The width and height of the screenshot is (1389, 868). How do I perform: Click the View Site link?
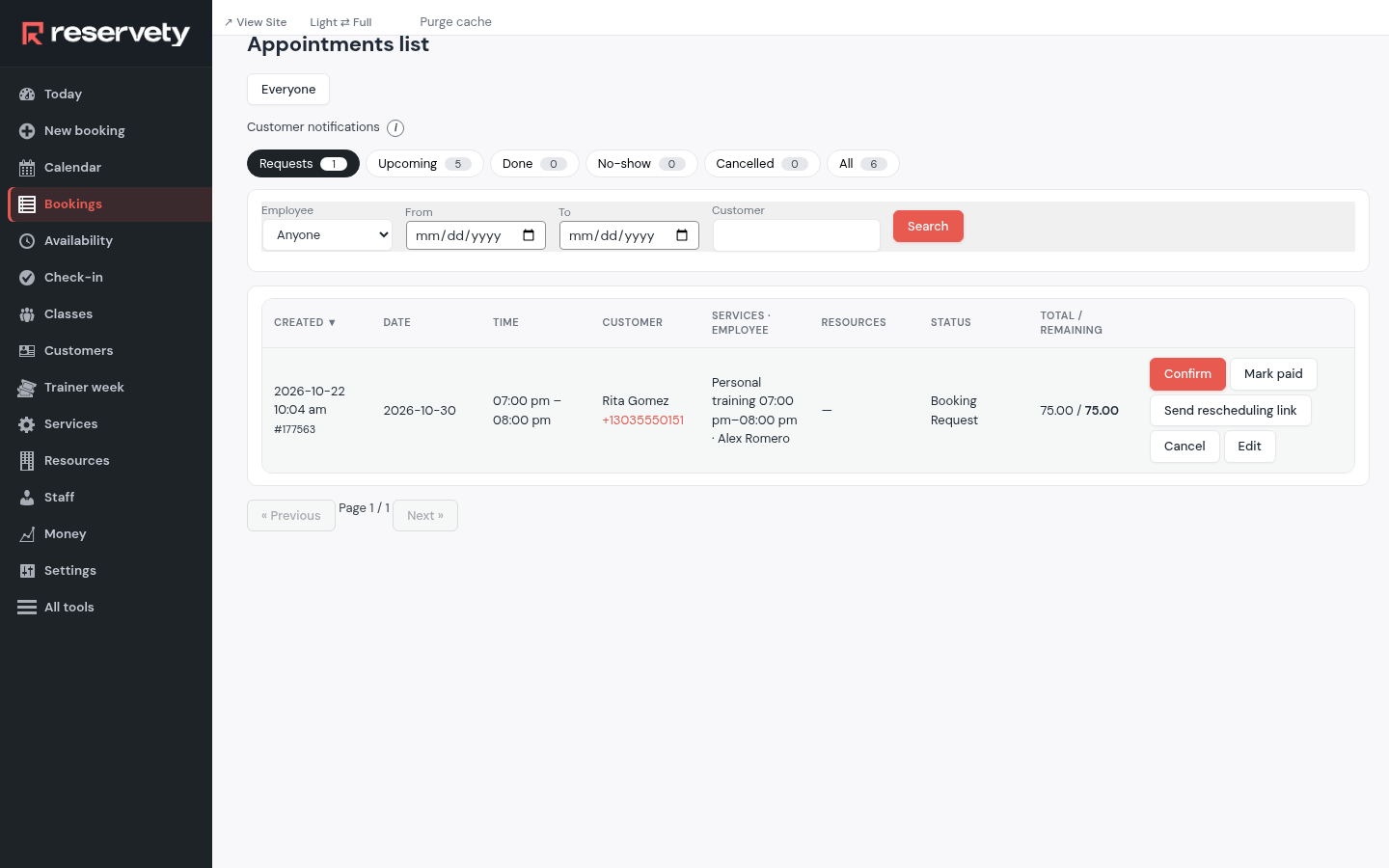(256, 22)
